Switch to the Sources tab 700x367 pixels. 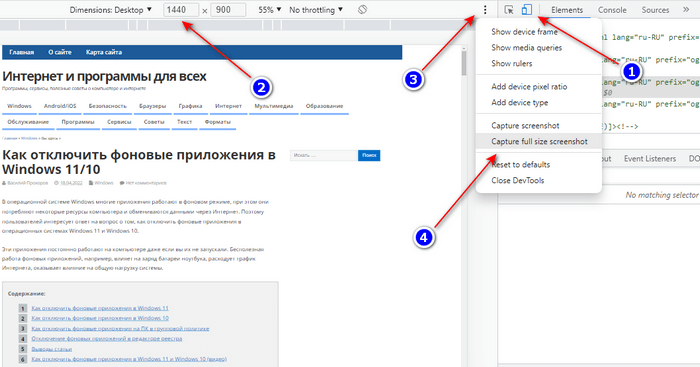655,10
